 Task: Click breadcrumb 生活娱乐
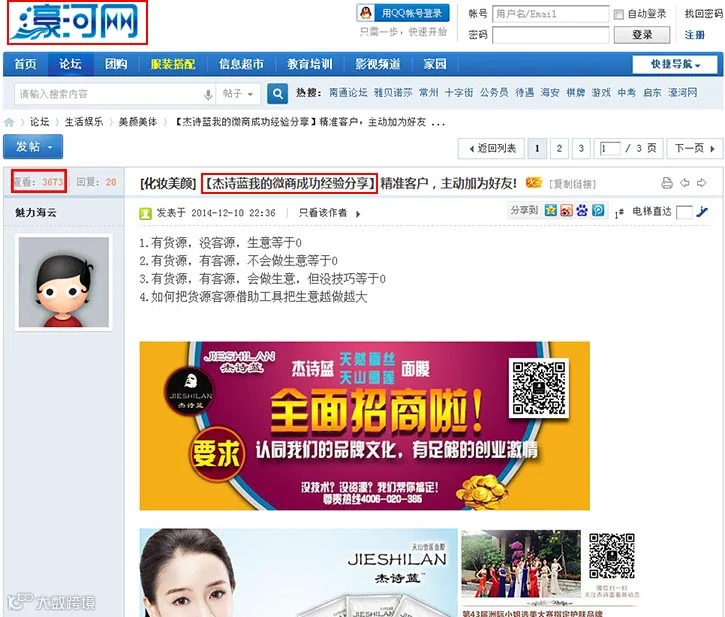(84, 122)
